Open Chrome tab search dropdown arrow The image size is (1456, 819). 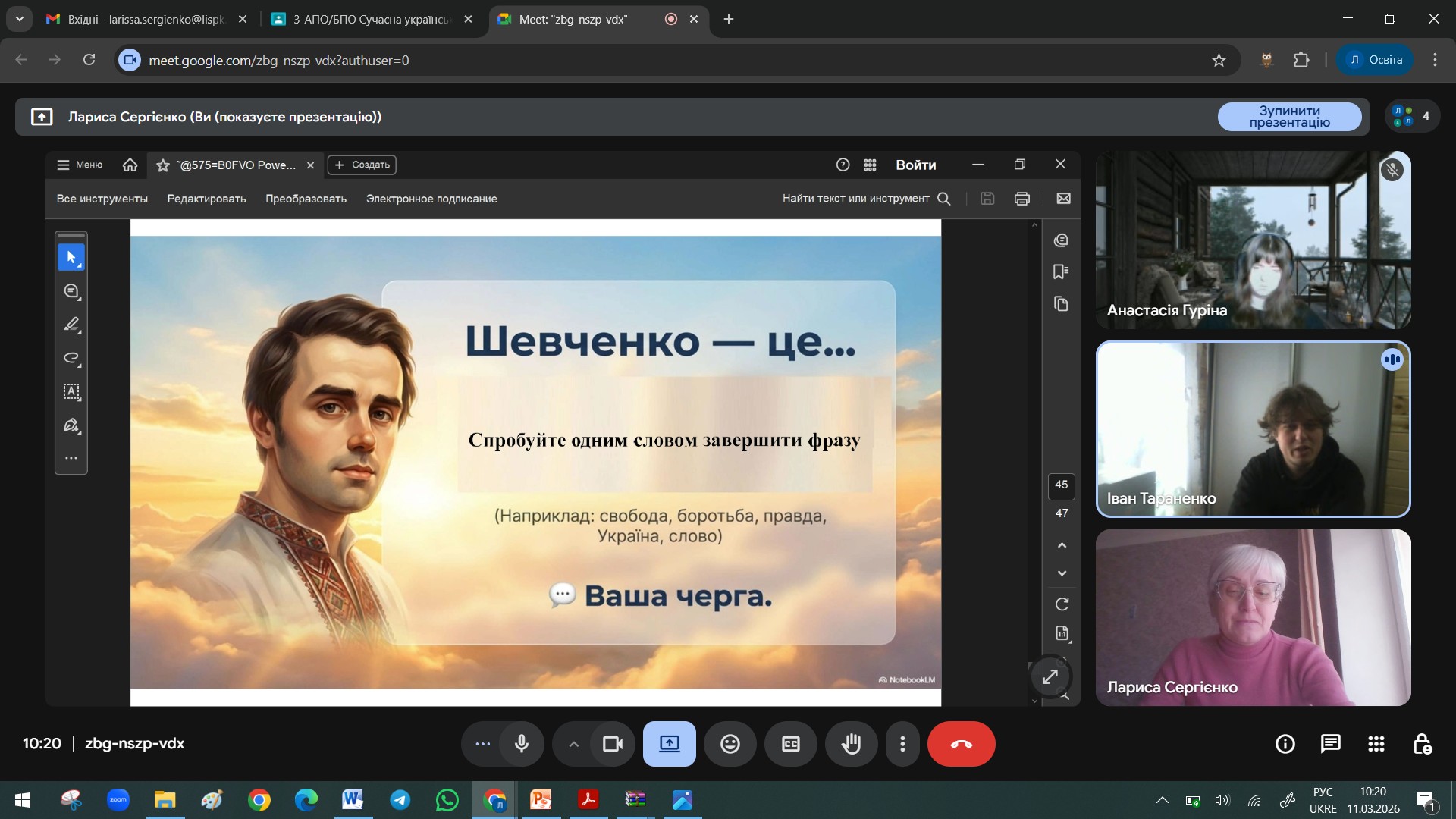point(19,19)
